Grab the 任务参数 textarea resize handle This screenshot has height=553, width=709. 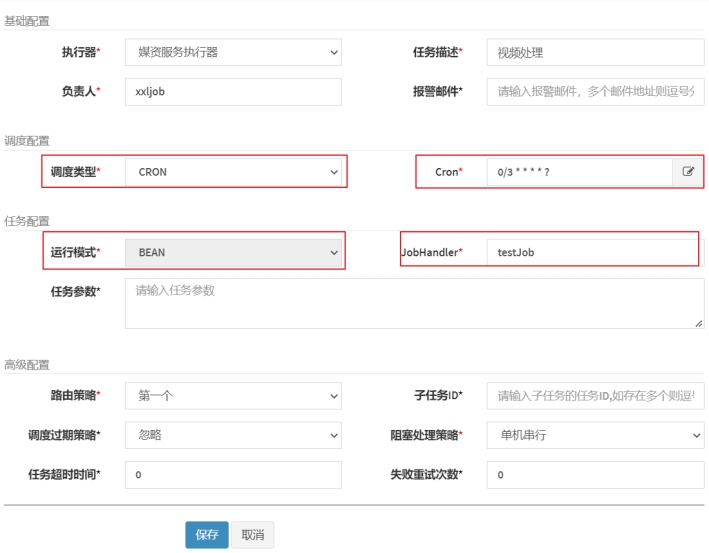coord(698,323)
